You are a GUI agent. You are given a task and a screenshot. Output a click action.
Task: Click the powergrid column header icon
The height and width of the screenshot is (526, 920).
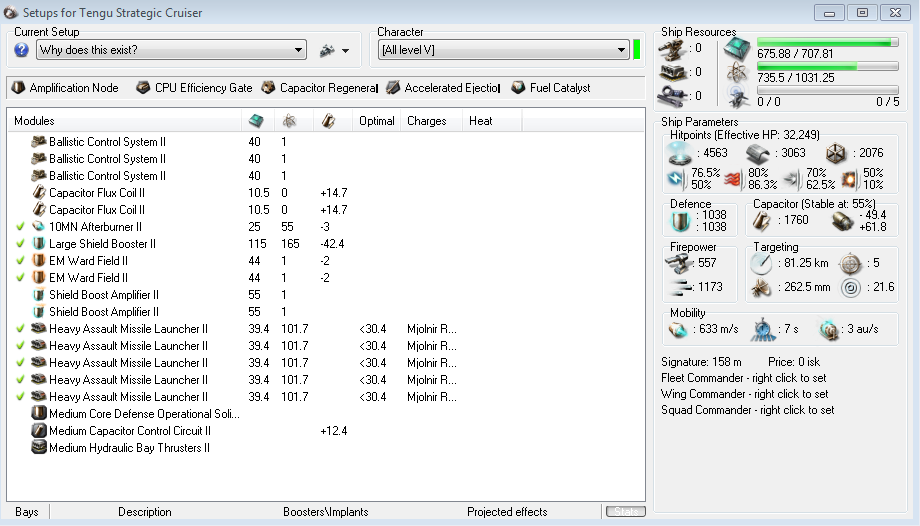[x=289, y=121]
